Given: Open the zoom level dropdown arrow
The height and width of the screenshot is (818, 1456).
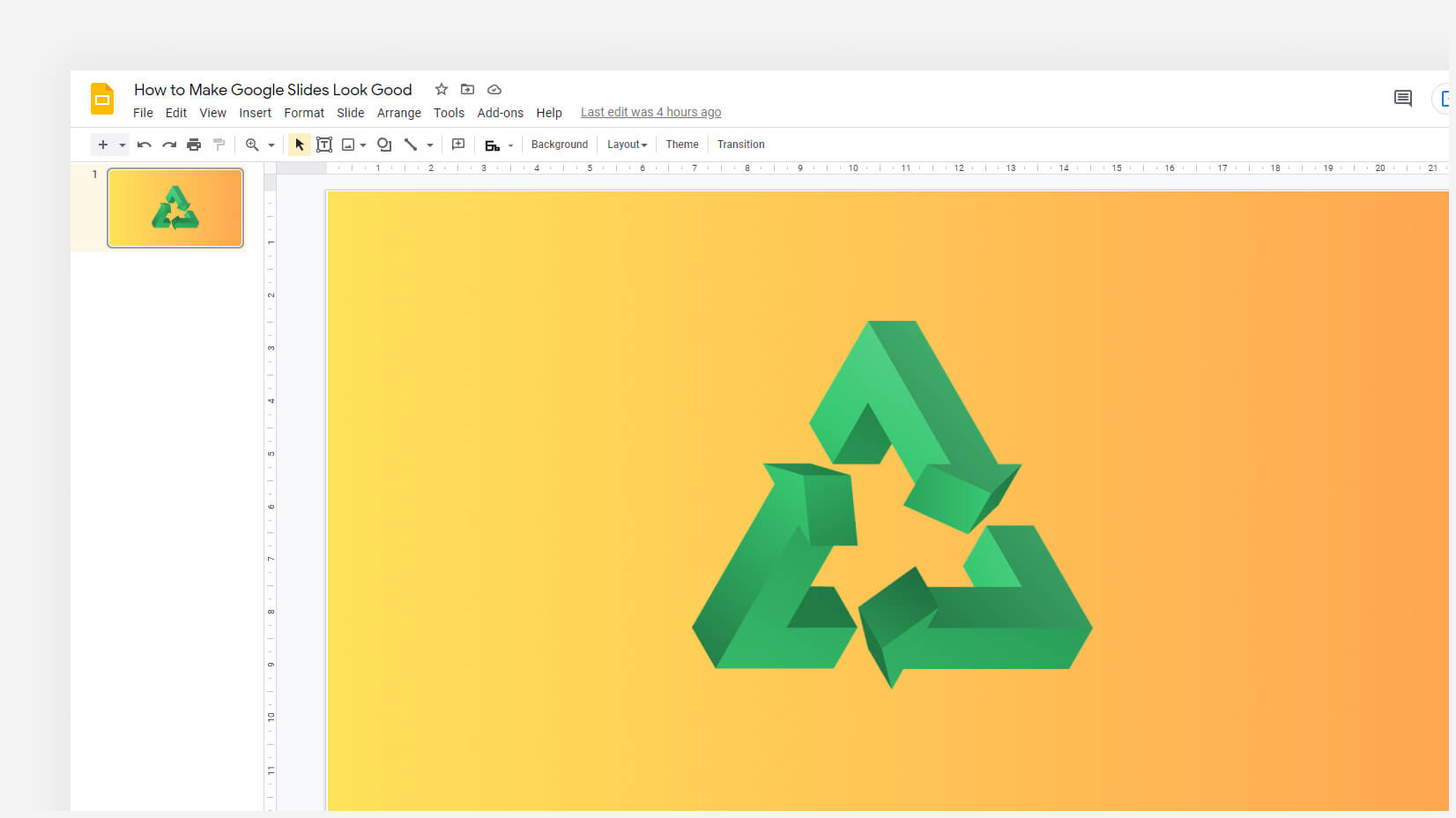Looking at the screenshot, I should 271,145.
